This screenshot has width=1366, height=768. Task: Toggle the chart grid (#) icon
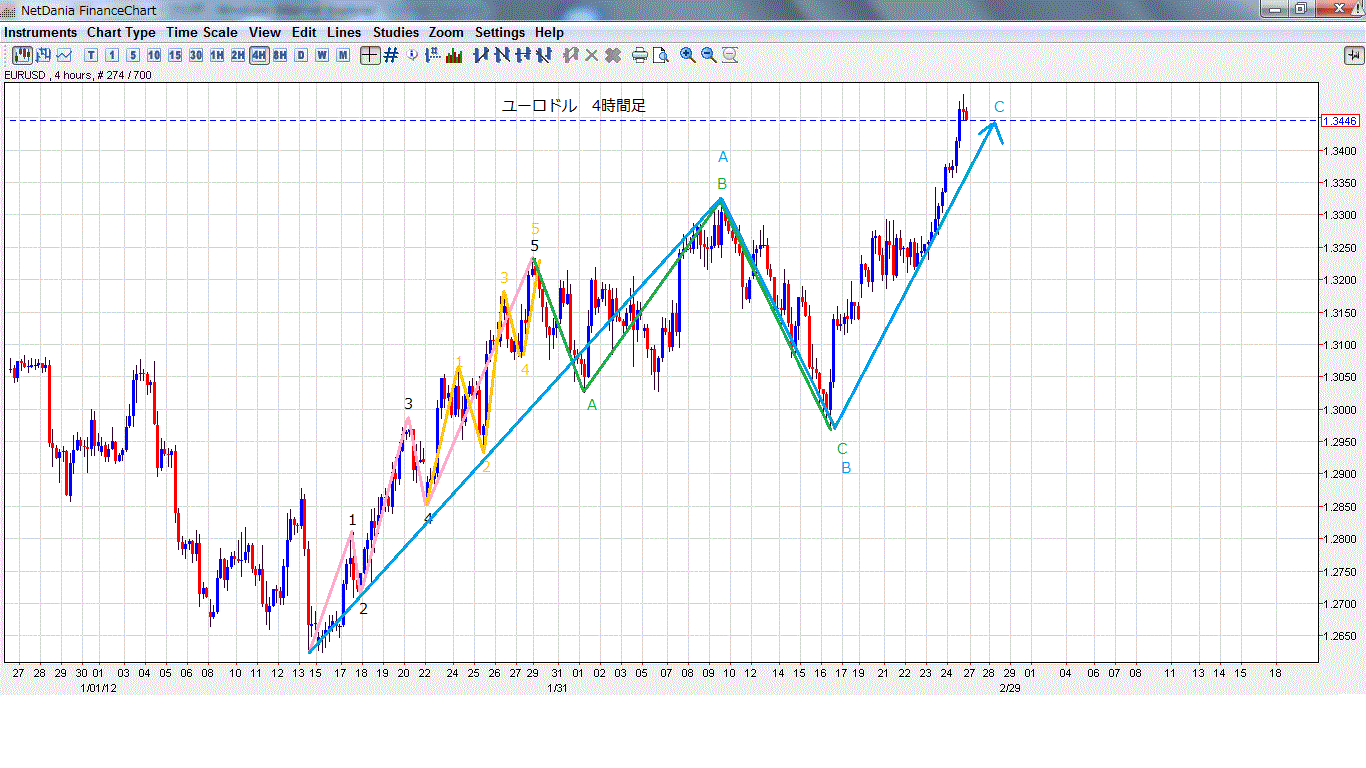[391, 55]
